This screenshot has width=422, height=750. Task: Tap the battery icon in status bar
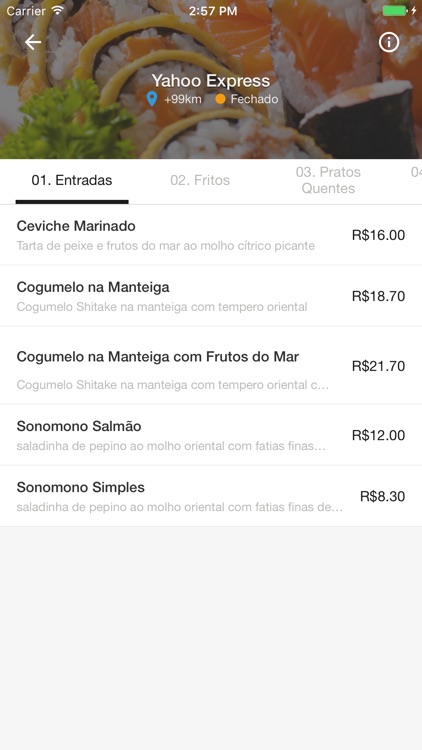(395, 11)
